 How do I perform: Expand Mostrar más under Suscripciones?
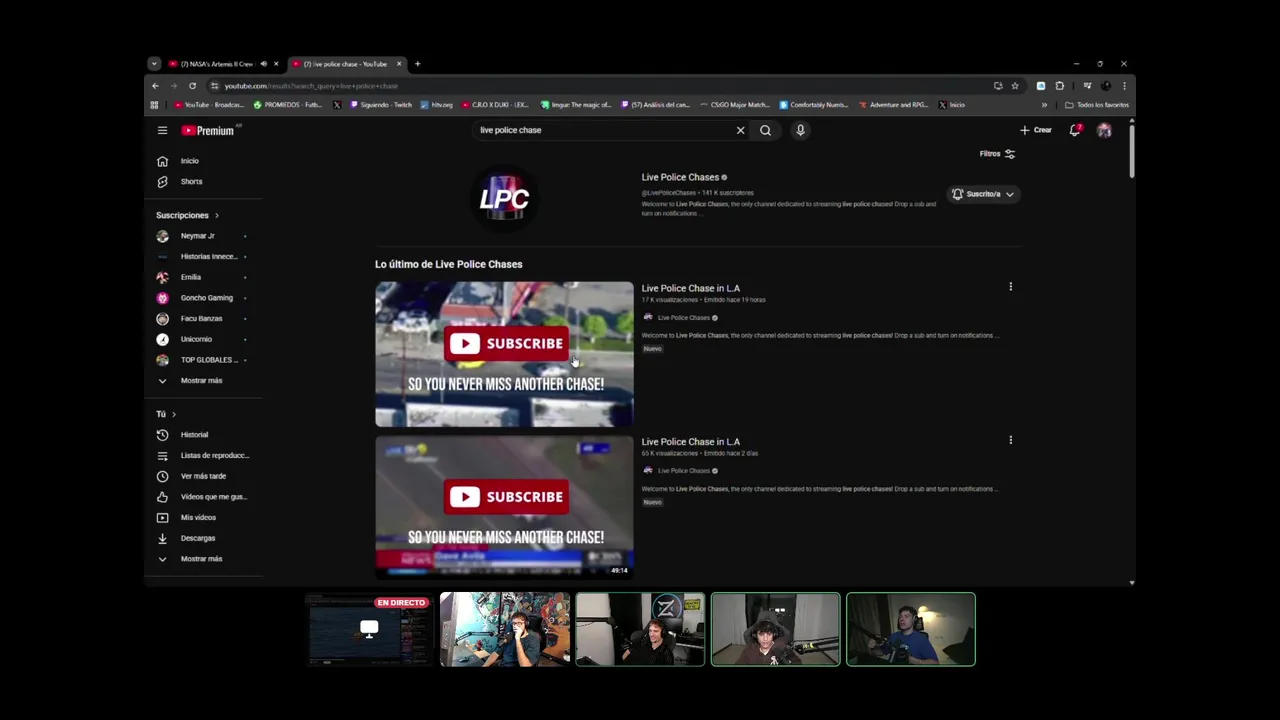(x=203, y=380)
